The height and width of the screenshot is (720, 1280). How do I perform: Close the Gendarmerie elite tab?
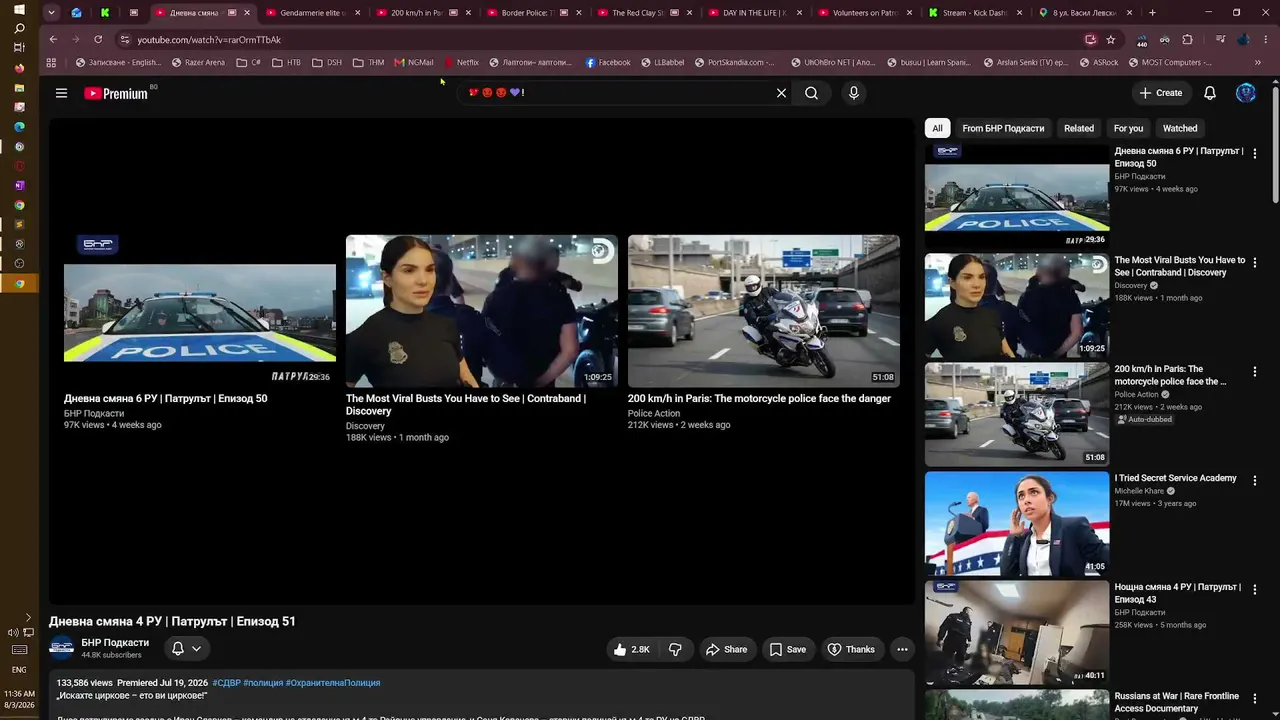(356, 13)
